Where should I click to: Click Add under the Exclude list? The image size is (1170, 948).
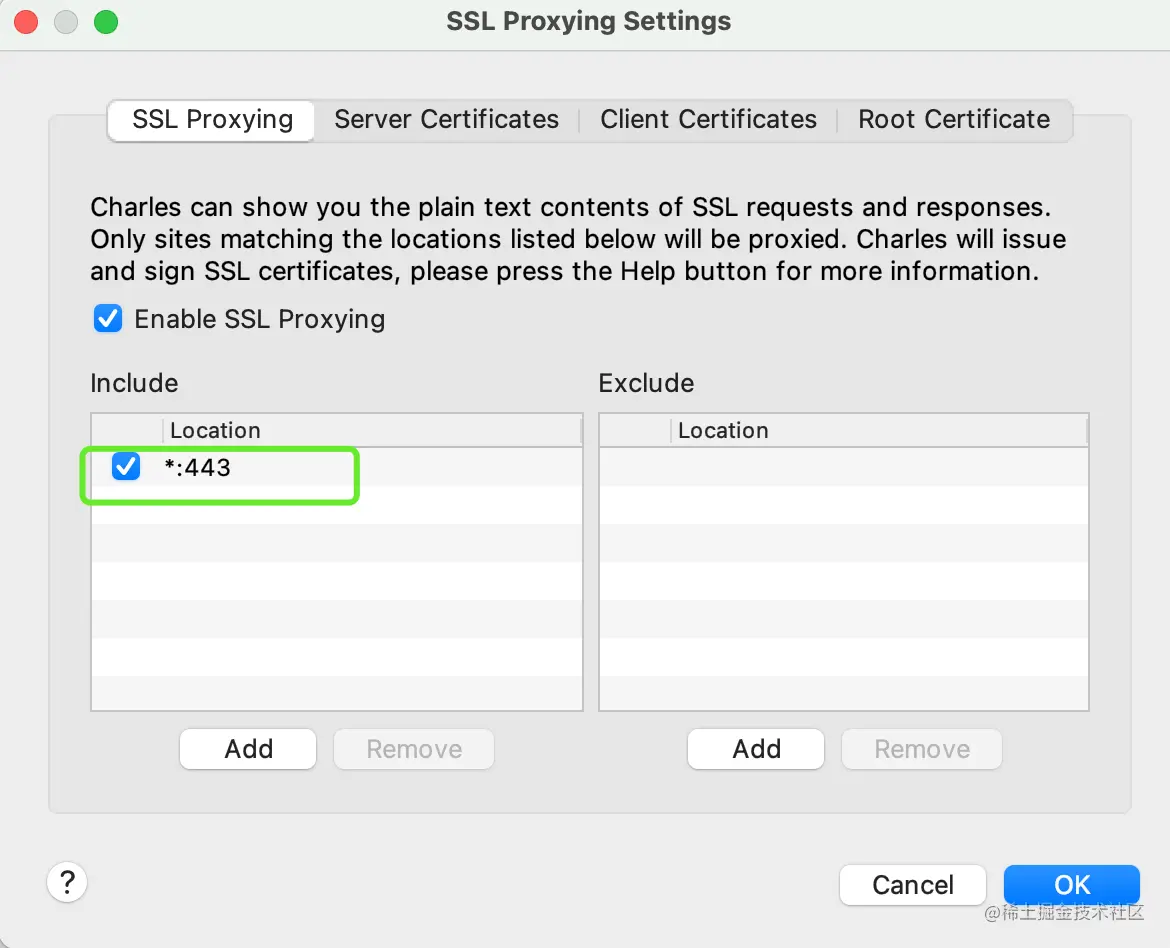[x=756, y=749]
